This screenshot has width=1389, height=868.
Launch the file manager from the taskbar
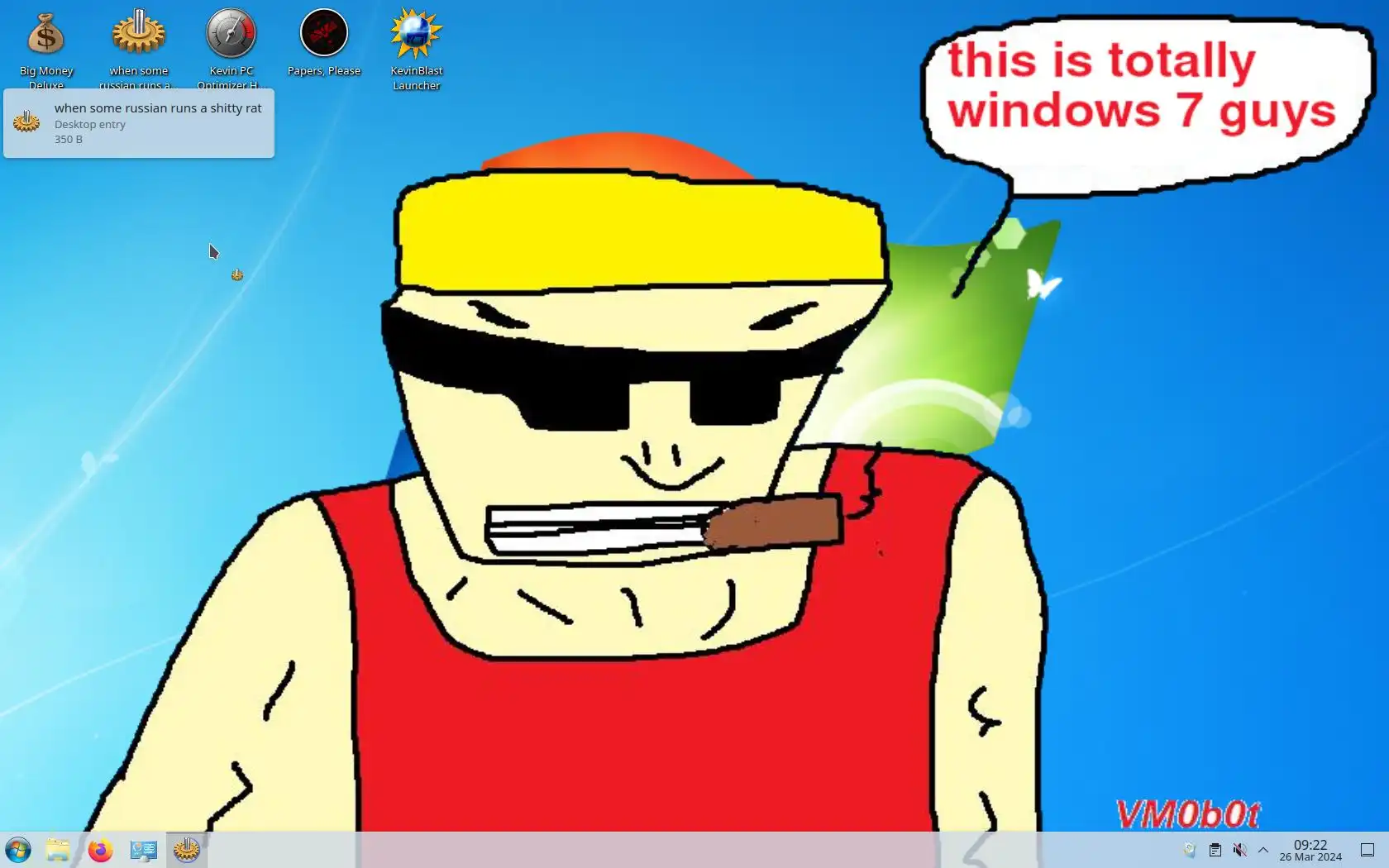click(58, 850)
